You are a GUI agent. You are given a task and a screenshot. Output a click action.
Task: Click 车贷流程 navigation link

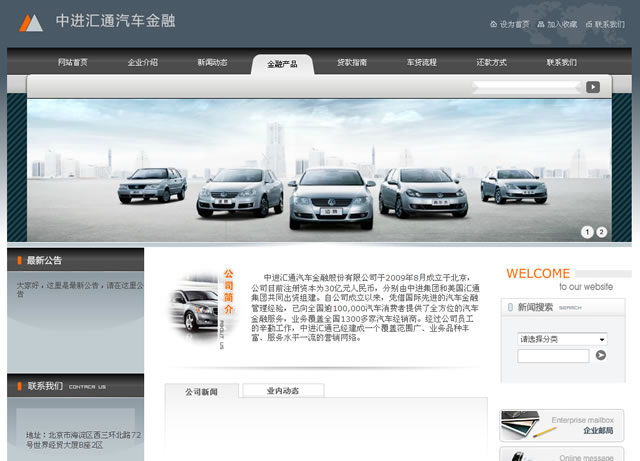click(422, 62)
